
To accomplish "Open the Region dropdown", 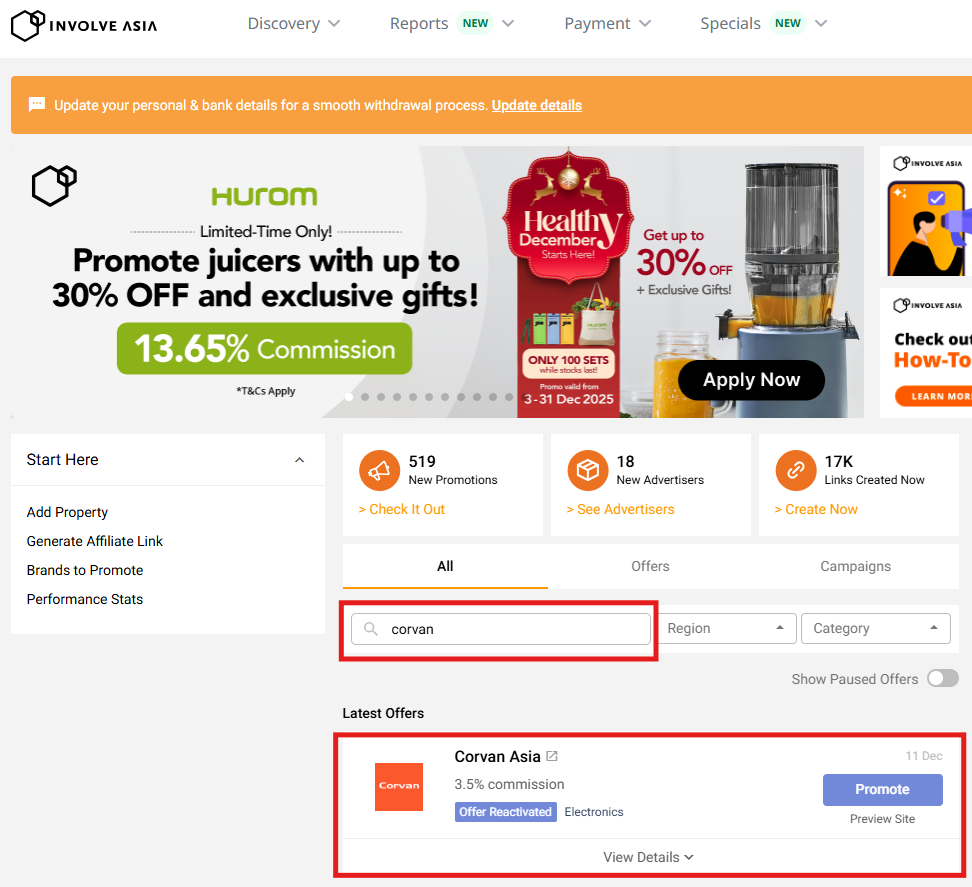I will click(725, 628).
